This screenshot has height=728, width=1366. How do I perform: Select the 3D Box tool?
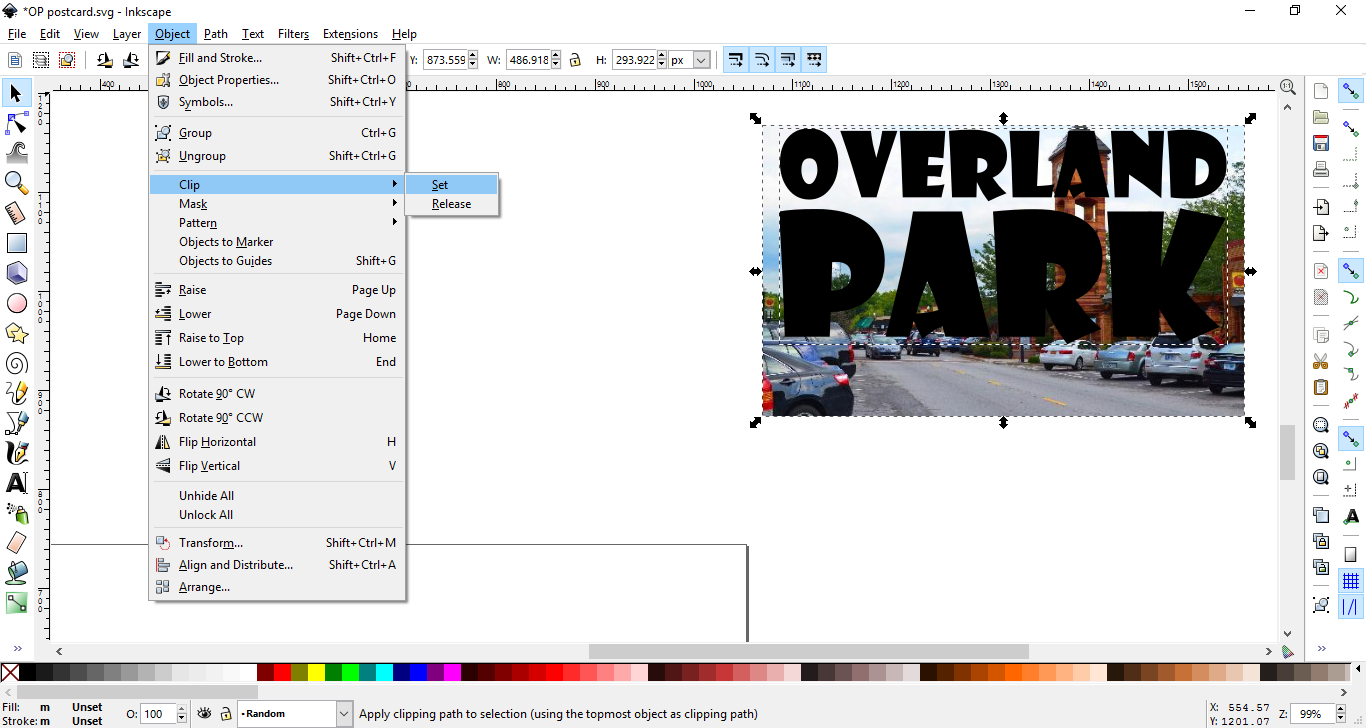click(16, 273)
